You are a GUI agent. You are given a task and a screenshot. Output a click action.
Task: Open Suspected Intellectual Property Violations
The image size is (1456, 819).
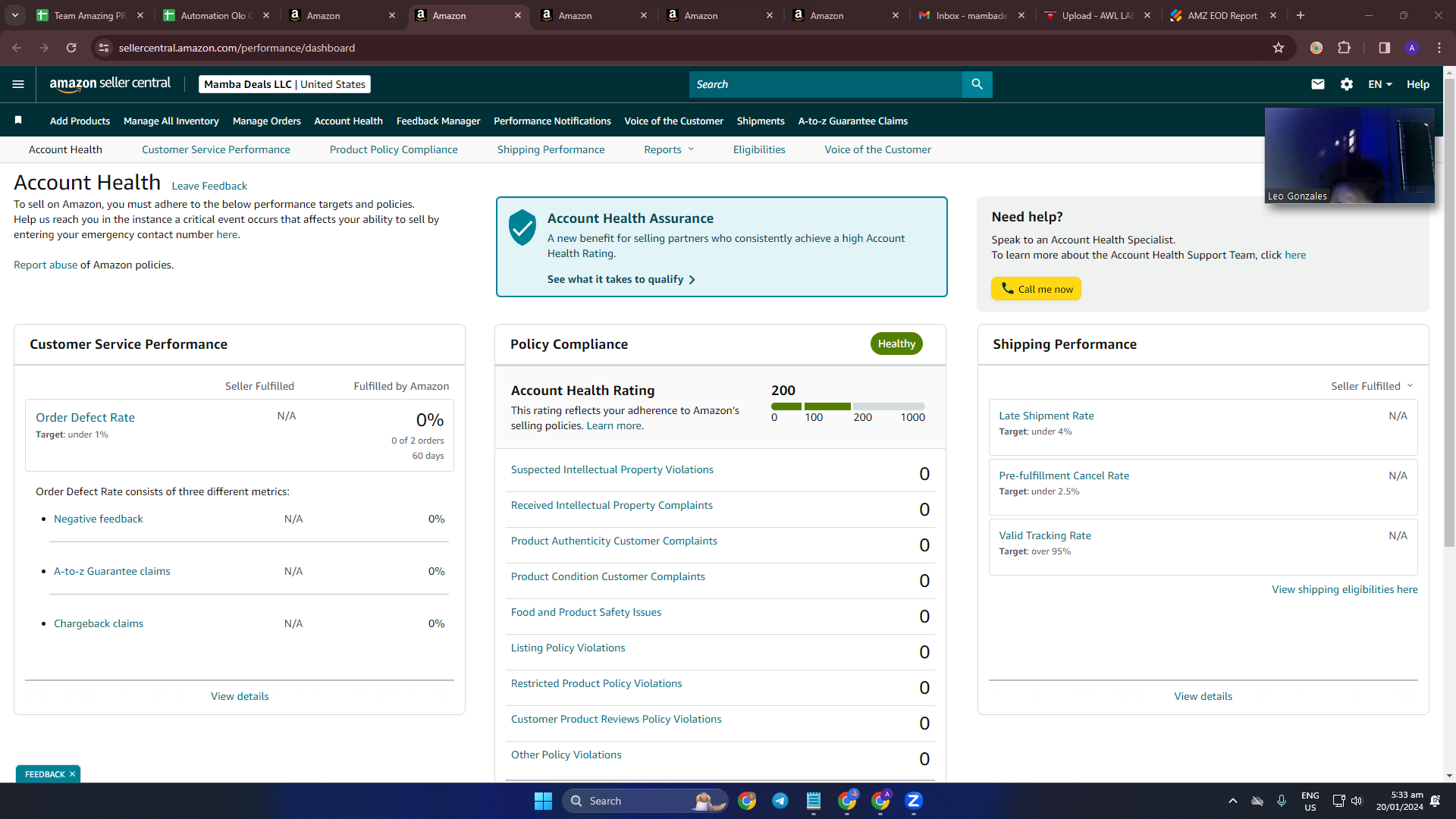612,469
